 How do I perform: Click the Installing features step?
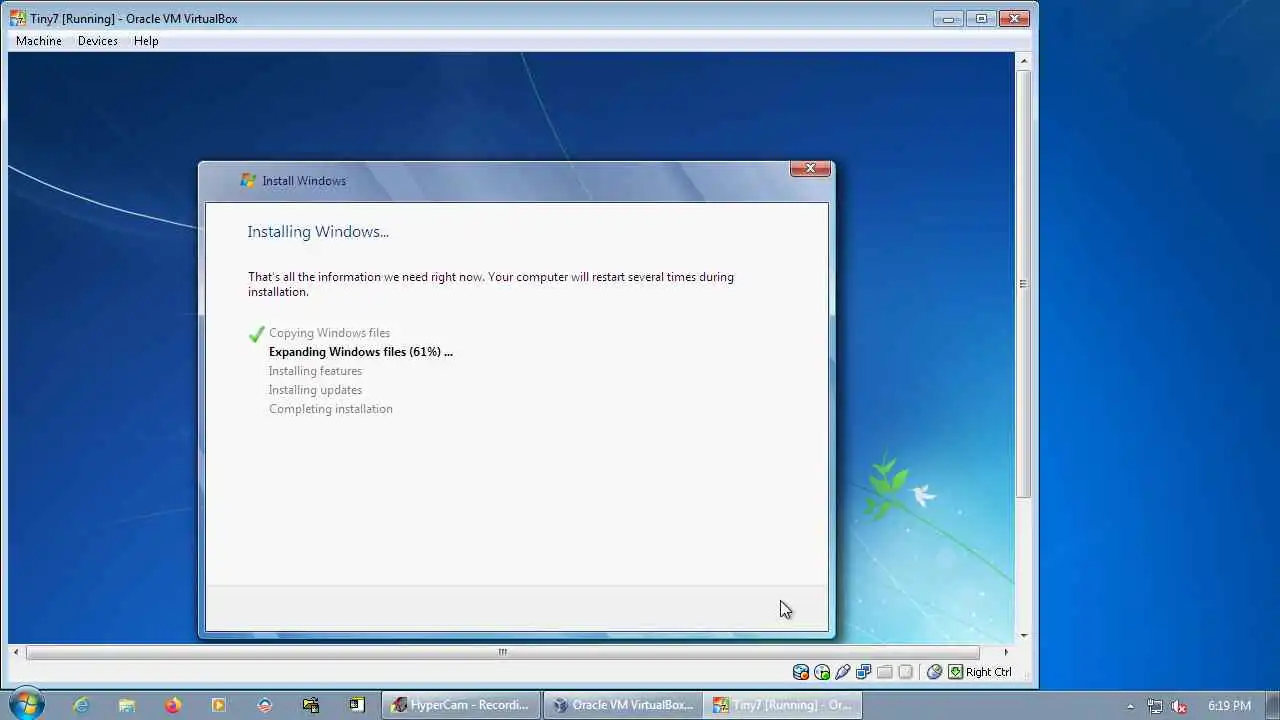tap(315, 371)
